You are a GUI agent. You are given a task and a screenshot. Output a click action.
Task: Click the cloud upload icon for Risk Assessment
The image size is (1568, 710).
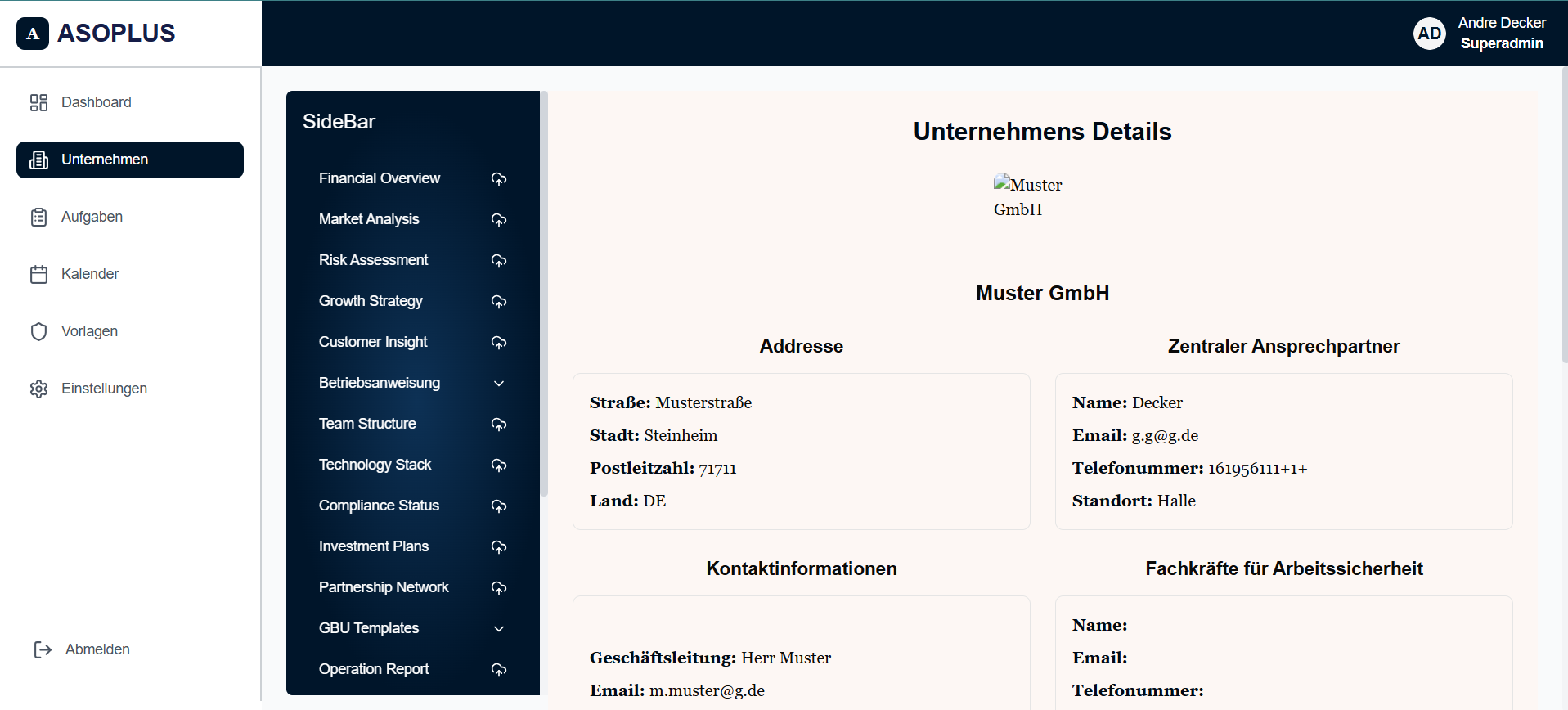tap(499, 260)
